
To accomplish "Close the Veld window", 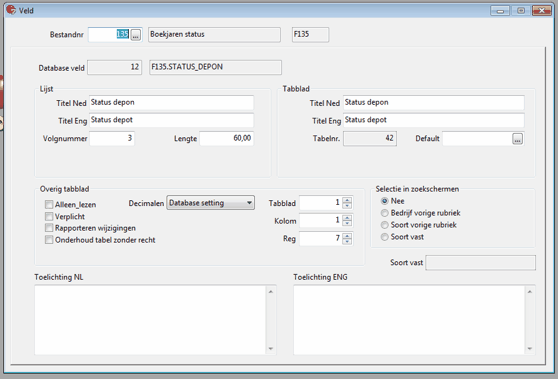I will coord(542,11).
